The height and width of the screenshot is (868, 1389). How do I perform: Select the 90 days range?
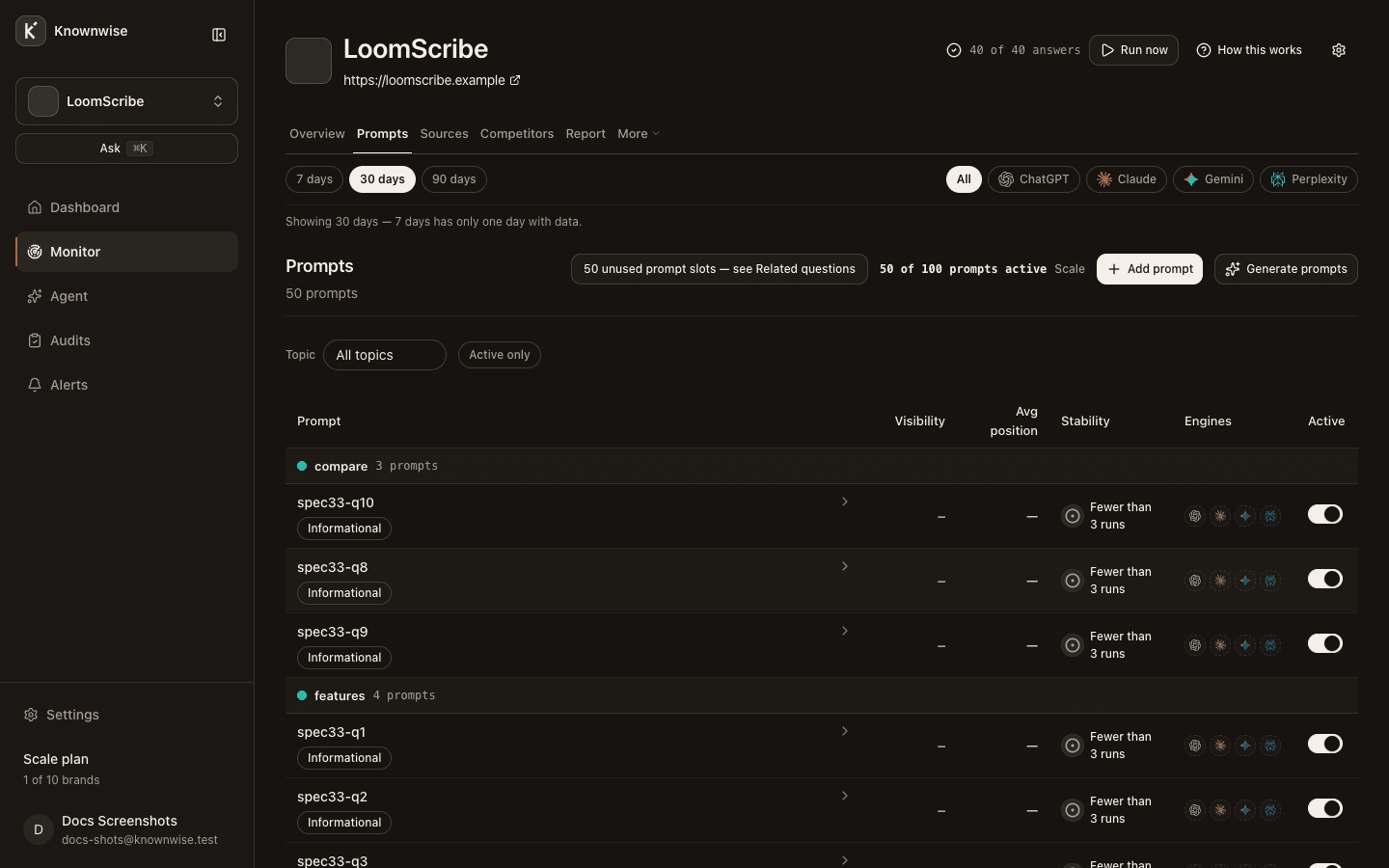(454, 179)
